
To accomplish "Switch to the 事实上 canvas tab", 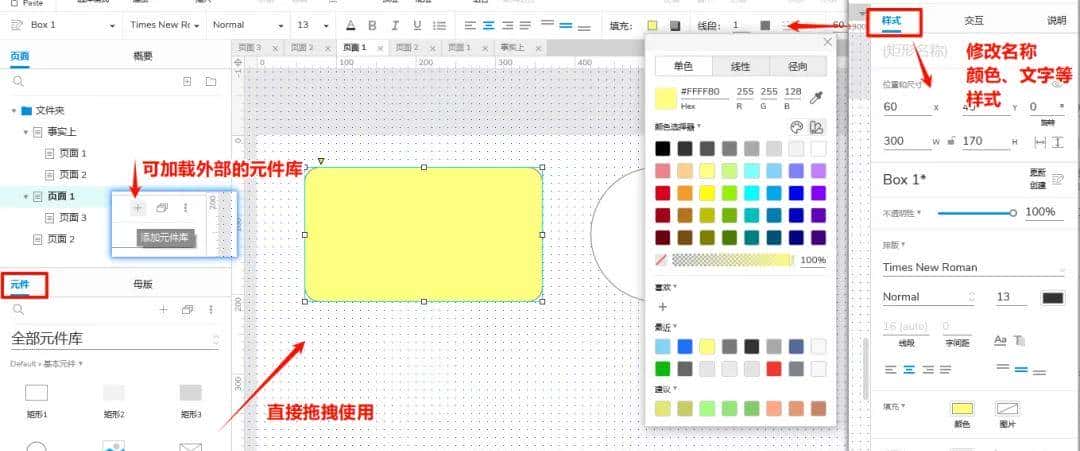I will tap(512, 48).
